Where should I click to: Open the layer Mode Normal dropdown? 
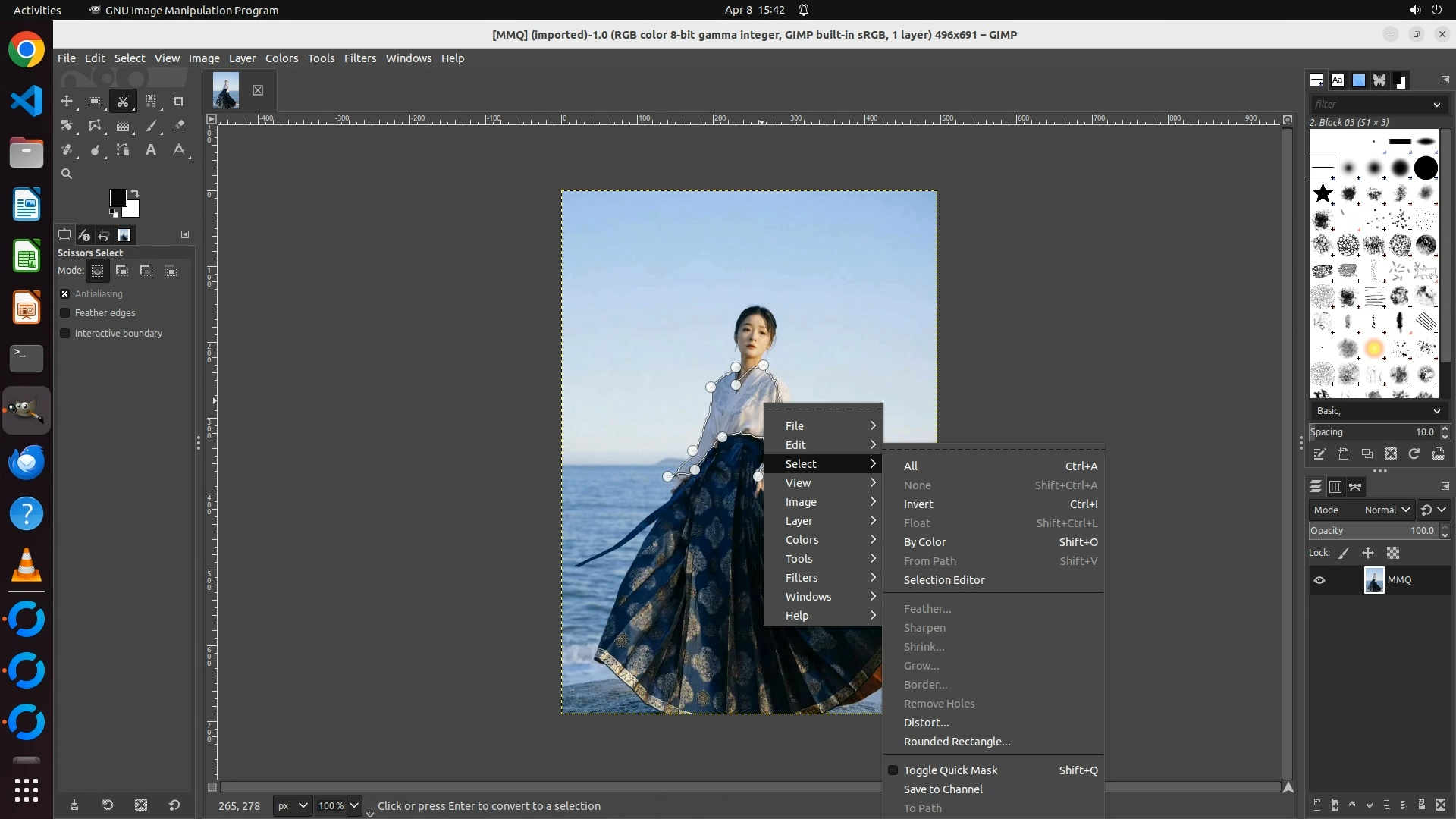coord(1387,510)
